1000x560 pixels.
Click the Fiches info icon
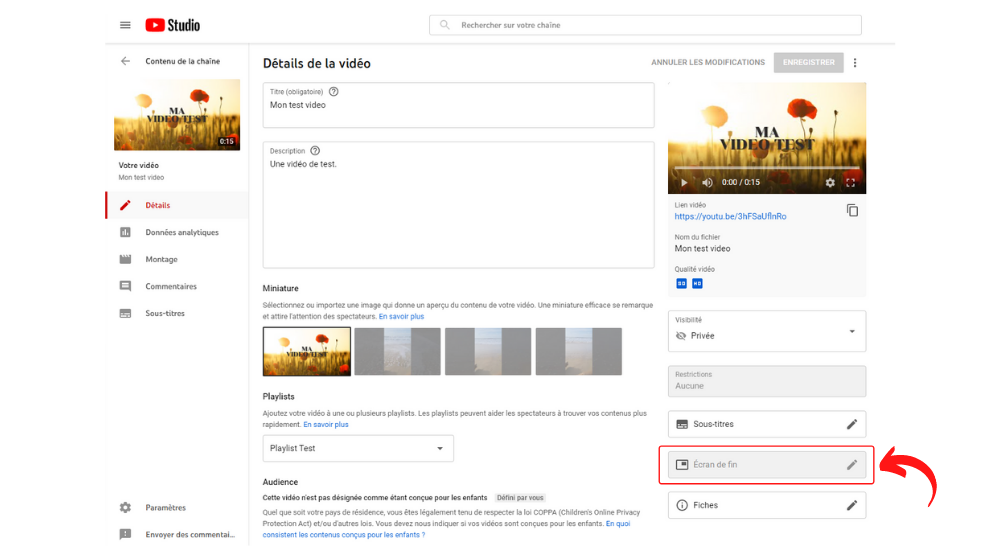(682, 505)
